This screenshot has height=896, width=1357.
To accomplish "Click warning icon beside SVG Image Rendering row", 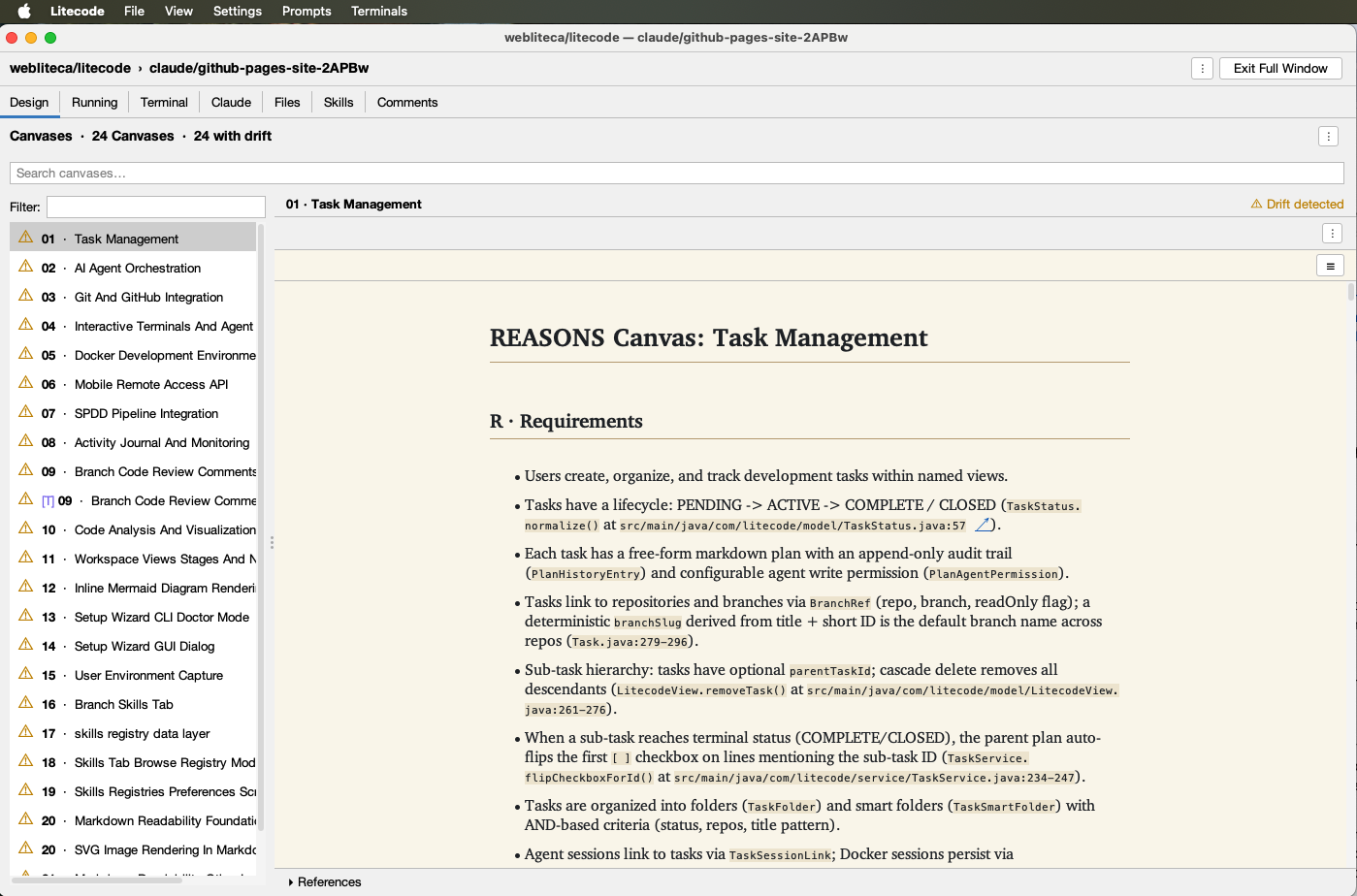I will (x=26, y=848).
